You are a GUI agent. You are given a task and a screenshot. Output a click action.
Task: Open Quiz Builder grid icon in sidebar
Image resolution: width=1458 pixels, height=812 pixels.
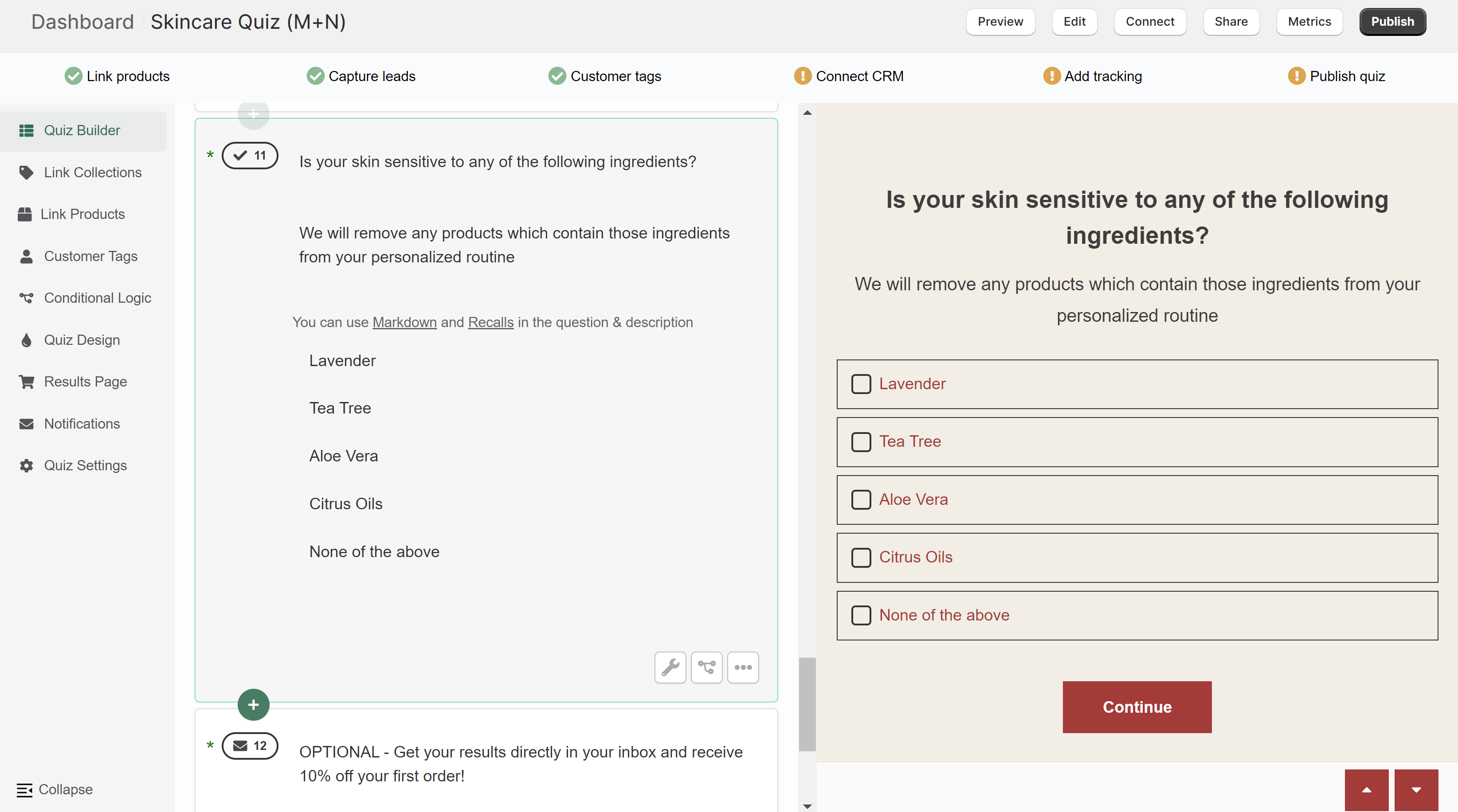[x=26, y=131]
